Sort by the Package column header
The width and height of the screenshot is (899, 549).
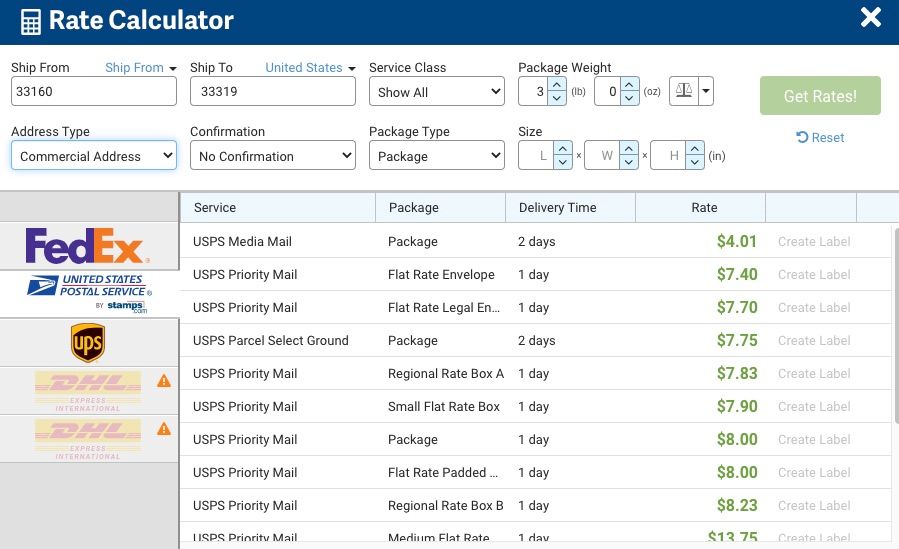pyautogui.click(x=440, y=207)
